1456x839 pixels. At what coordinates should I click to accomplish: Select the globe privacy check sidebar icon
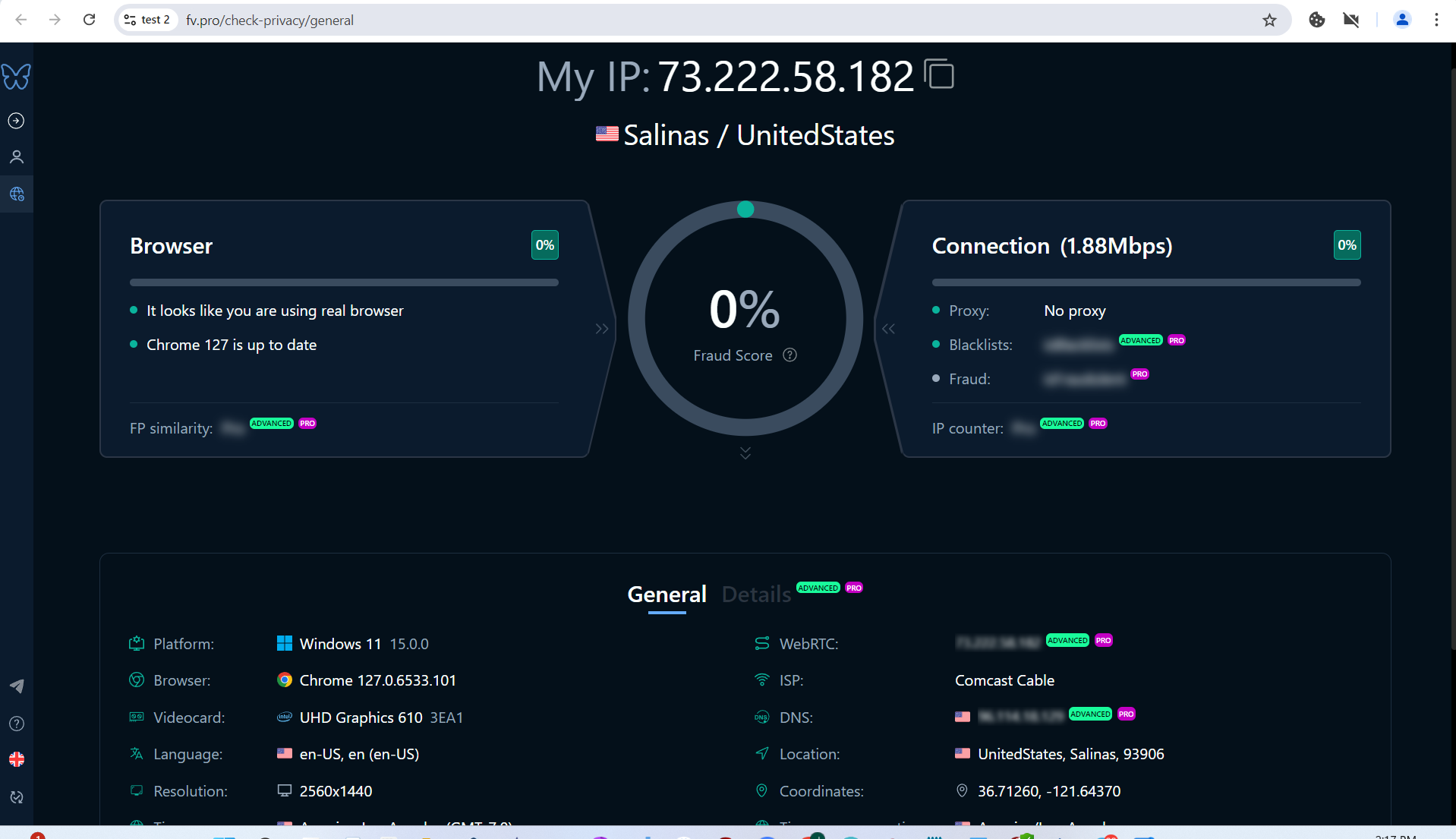point(16,194)
